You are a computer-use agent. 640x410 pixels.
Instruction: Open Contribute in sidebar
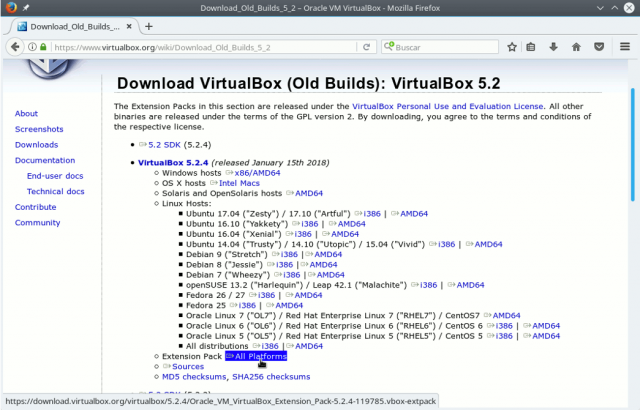tap(36, 207)
